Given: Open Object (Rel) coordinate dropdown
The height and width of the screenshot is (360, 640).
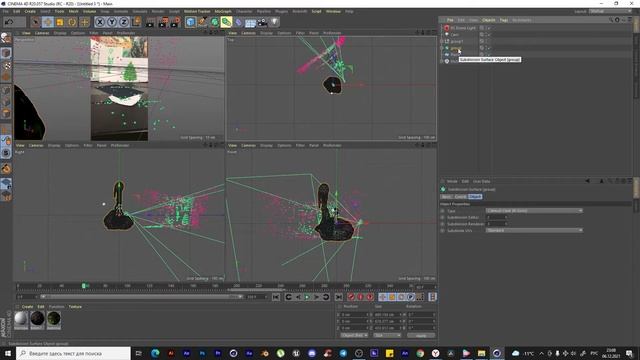Looking at the screenshot, I should pos(354,336).
